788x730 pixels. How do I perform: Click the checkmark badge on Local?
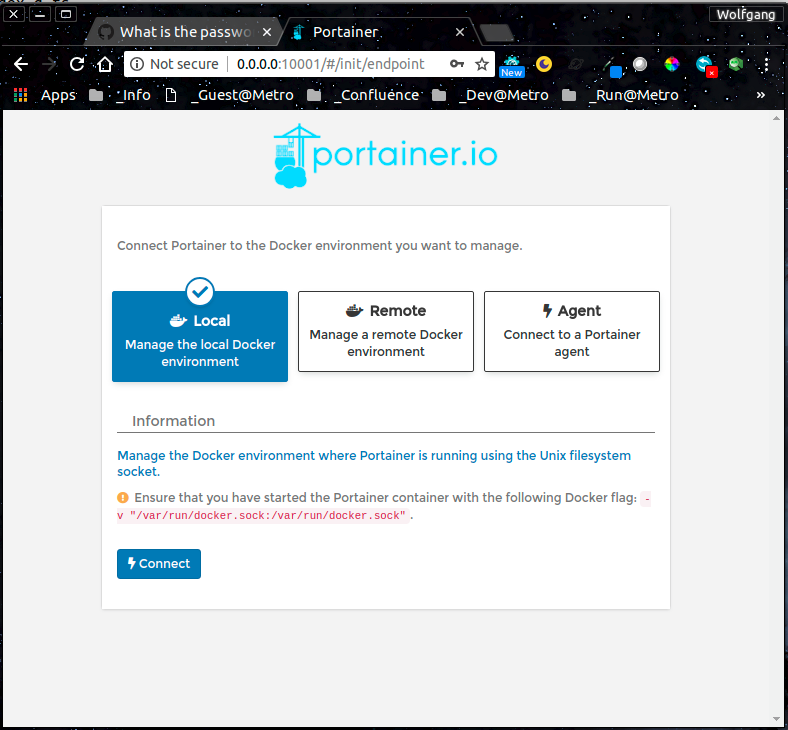pyautogui.click(x=200, y=291)
